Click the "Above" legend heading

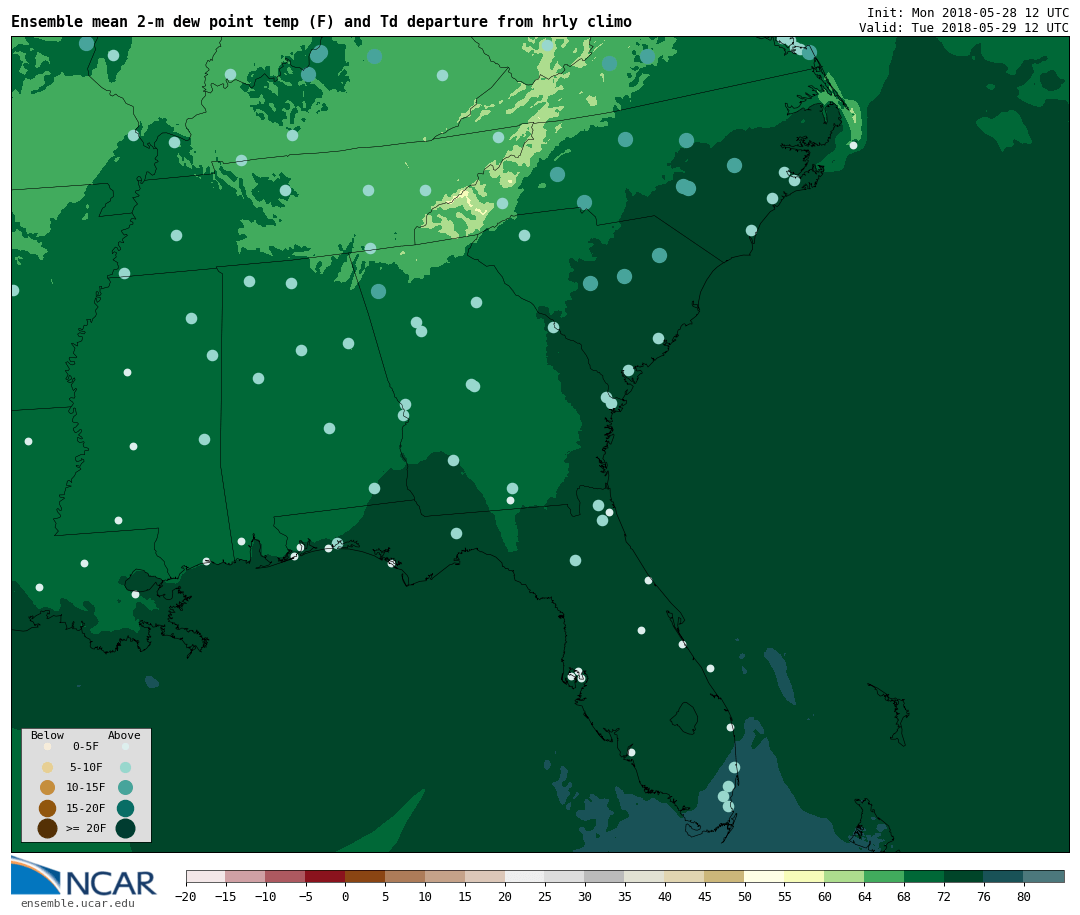[x=124, y=735]
